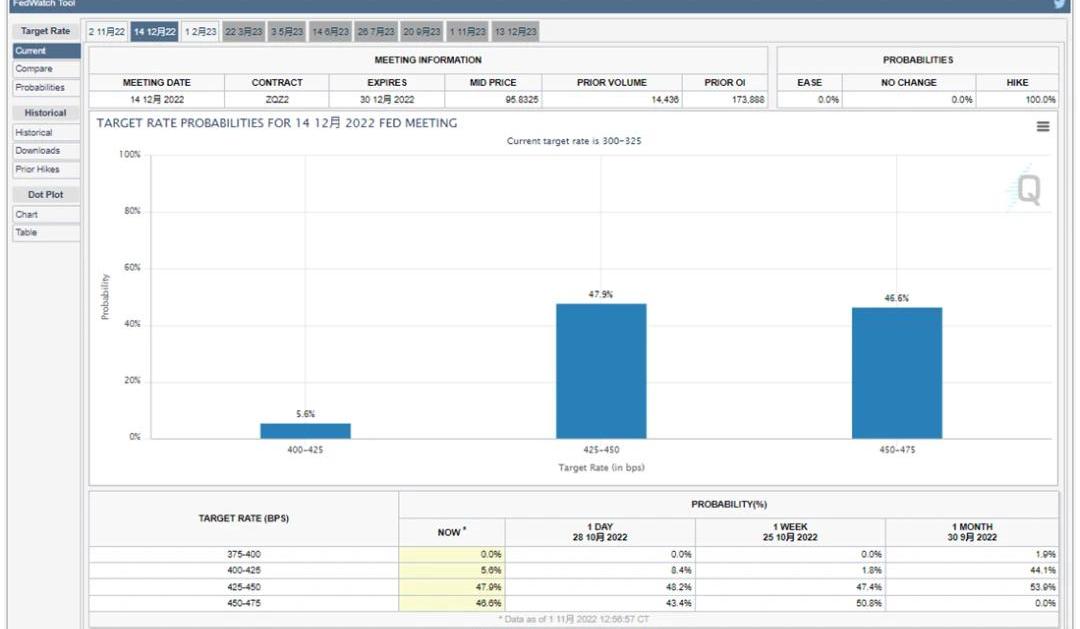This screenshot has height=629, width=1080.
Task: Choose the 14 6月23 meeting tab
Action: 331,32
